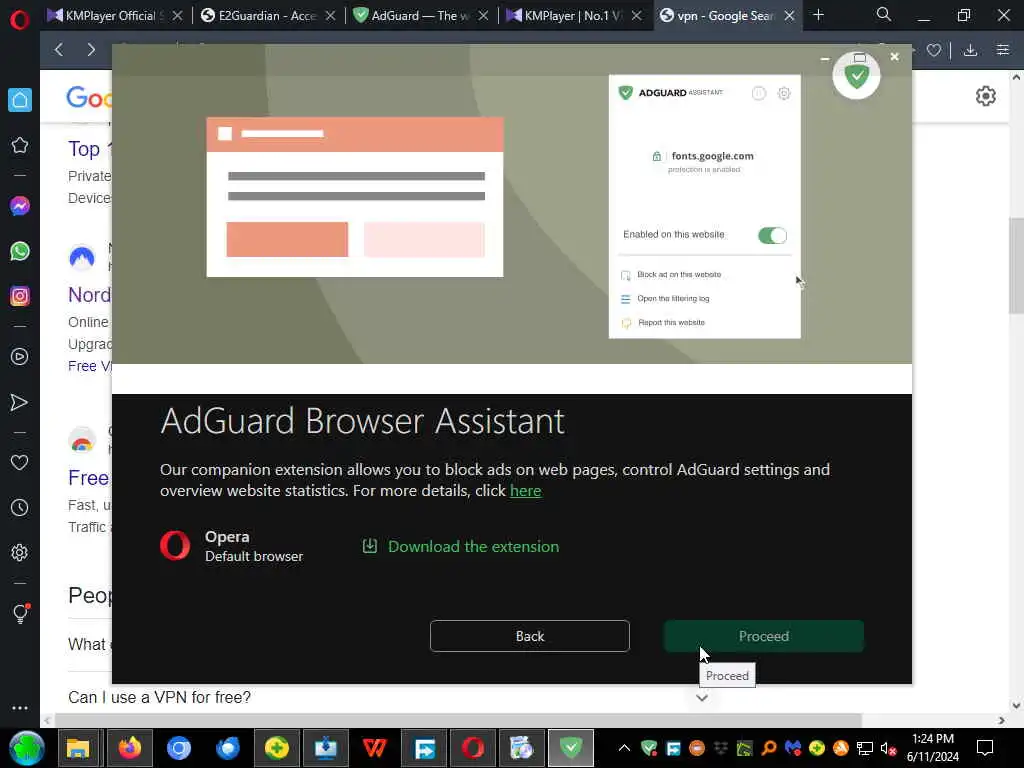Close the E2Guardian tab

pyautogui.click(x=330, y=16)
